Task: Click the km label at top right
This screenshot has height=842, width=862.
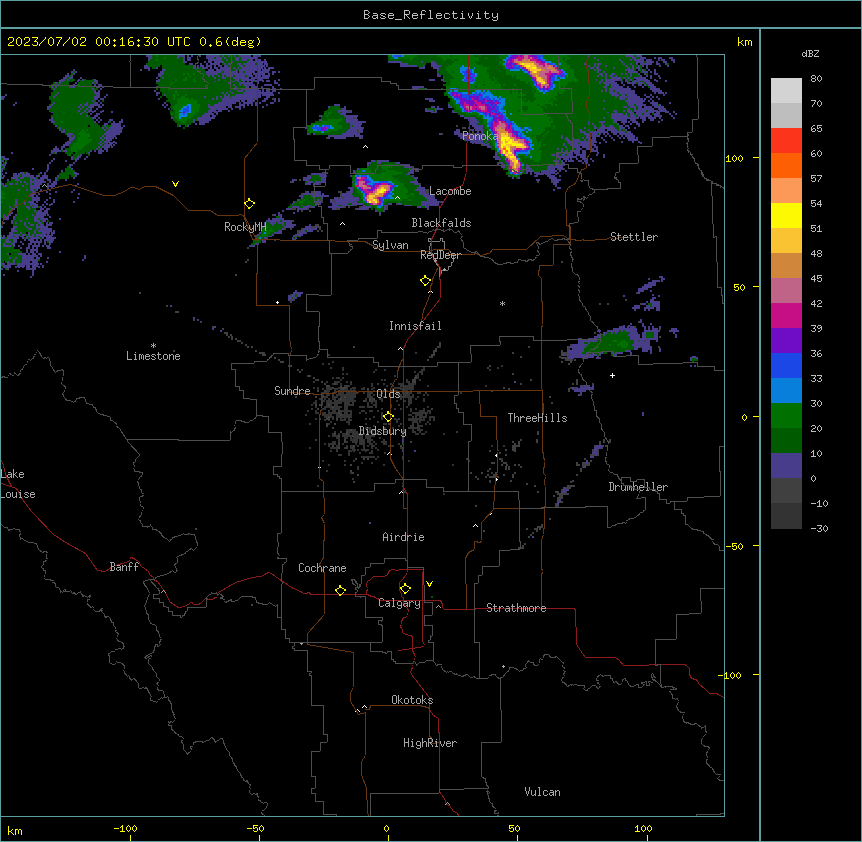Action: [x=744, y=42]
